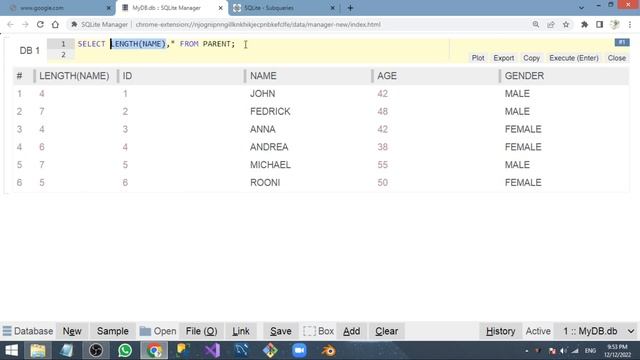Zoom icon in address bar
640x360 pixels.
click(536, 24)
